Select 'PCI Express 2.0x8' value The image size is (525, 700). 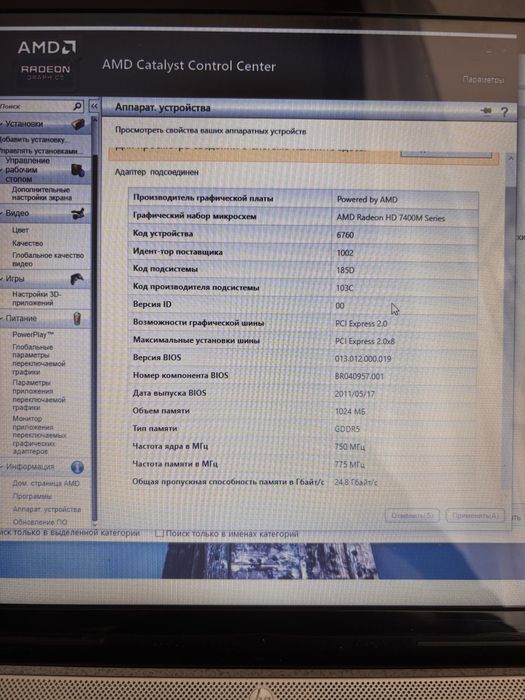tap(365, 341)
